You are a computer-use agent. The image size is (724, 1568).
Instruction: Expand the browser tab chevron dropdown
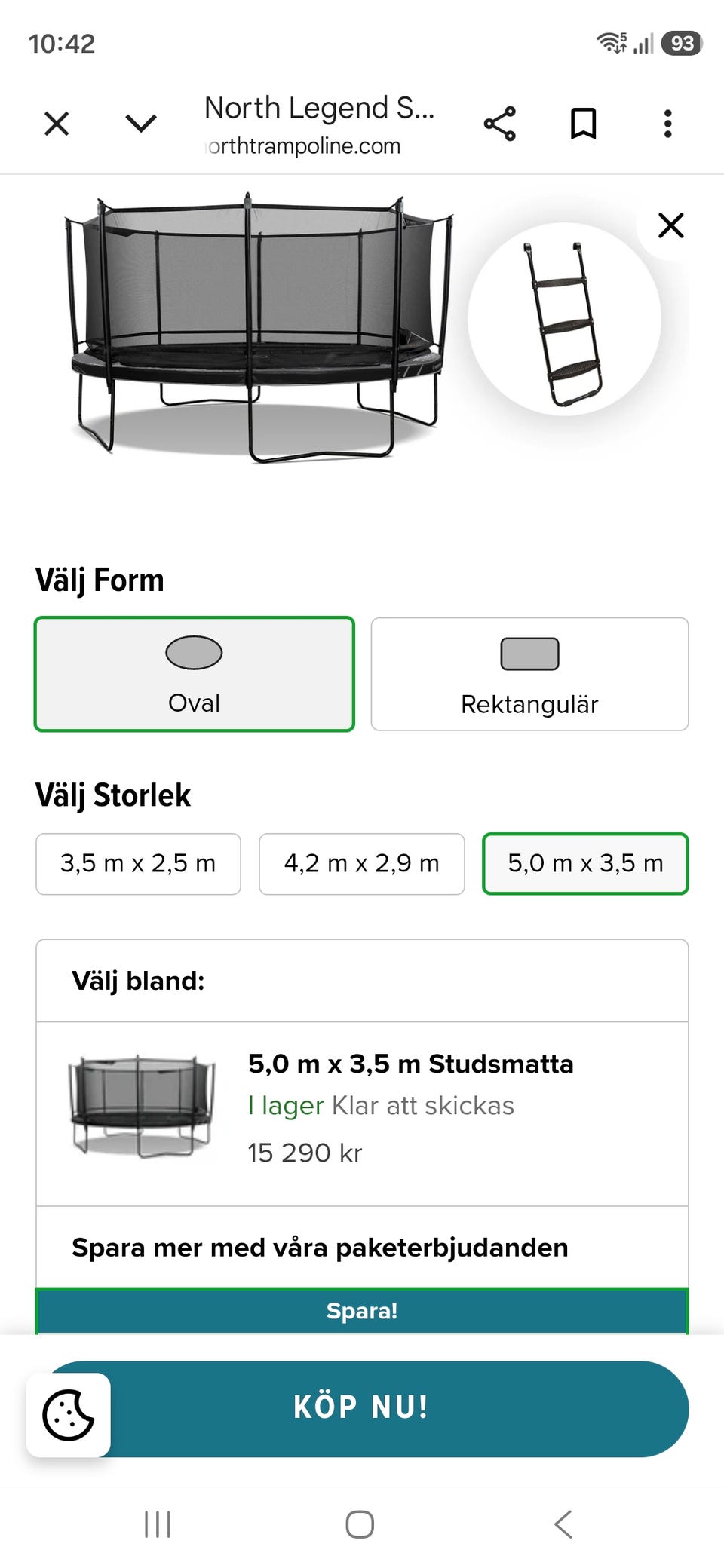(x=141, y=124)
